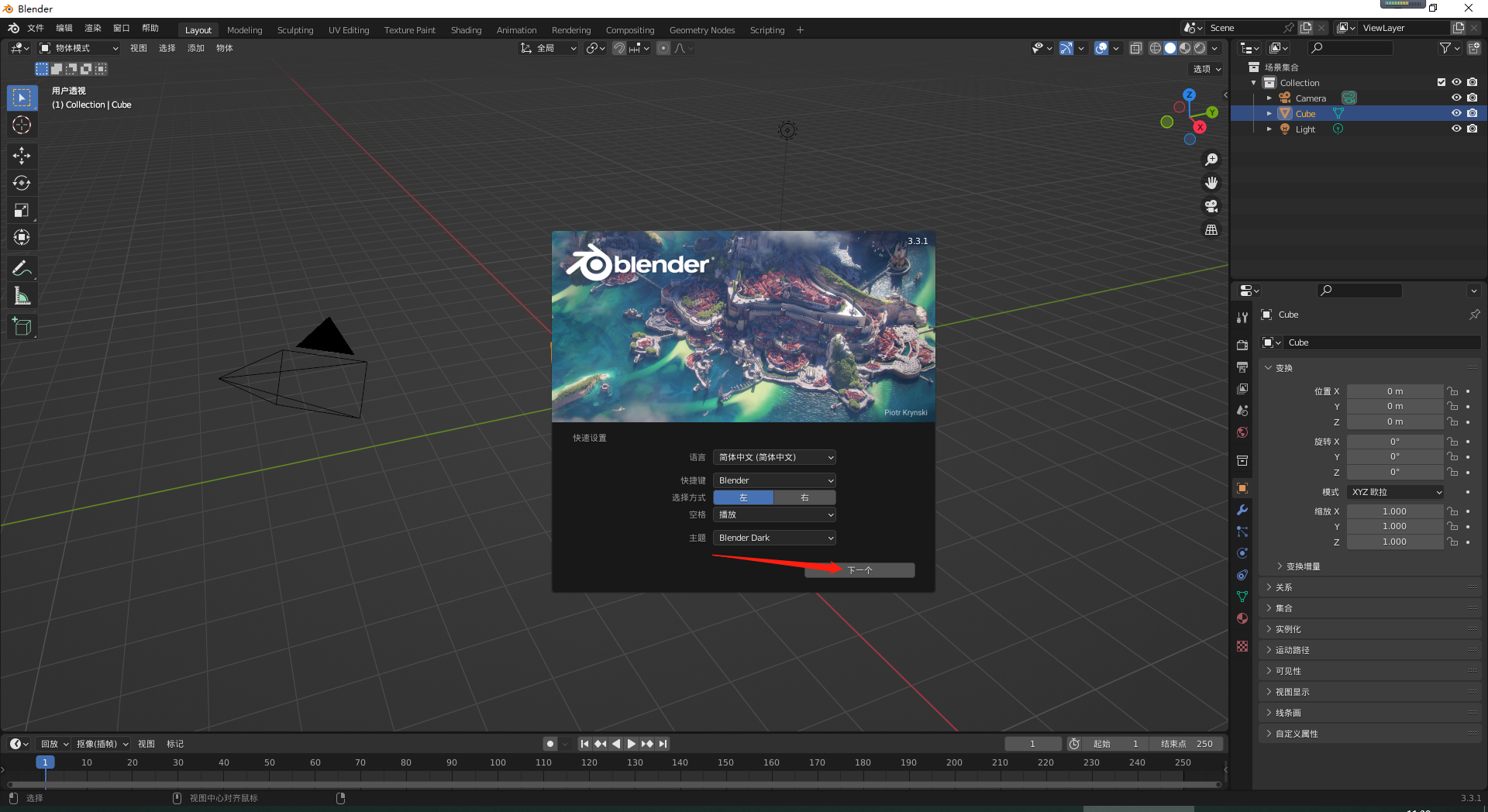Toggle proportional editing in header
The width and height of the screenshot is (1488, 812).
[x=663, y=48]
